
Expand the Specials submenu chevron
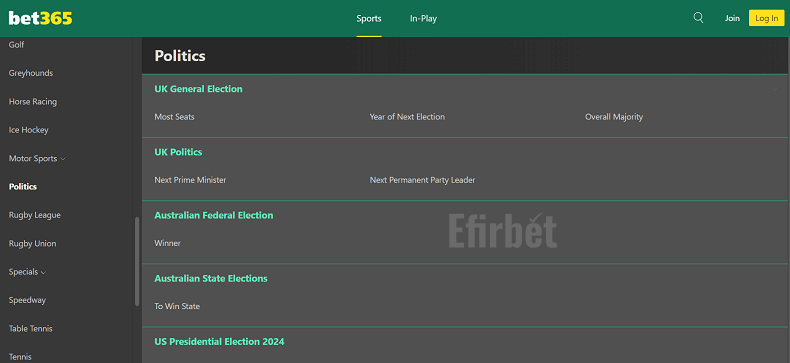[x=43, y=272]
